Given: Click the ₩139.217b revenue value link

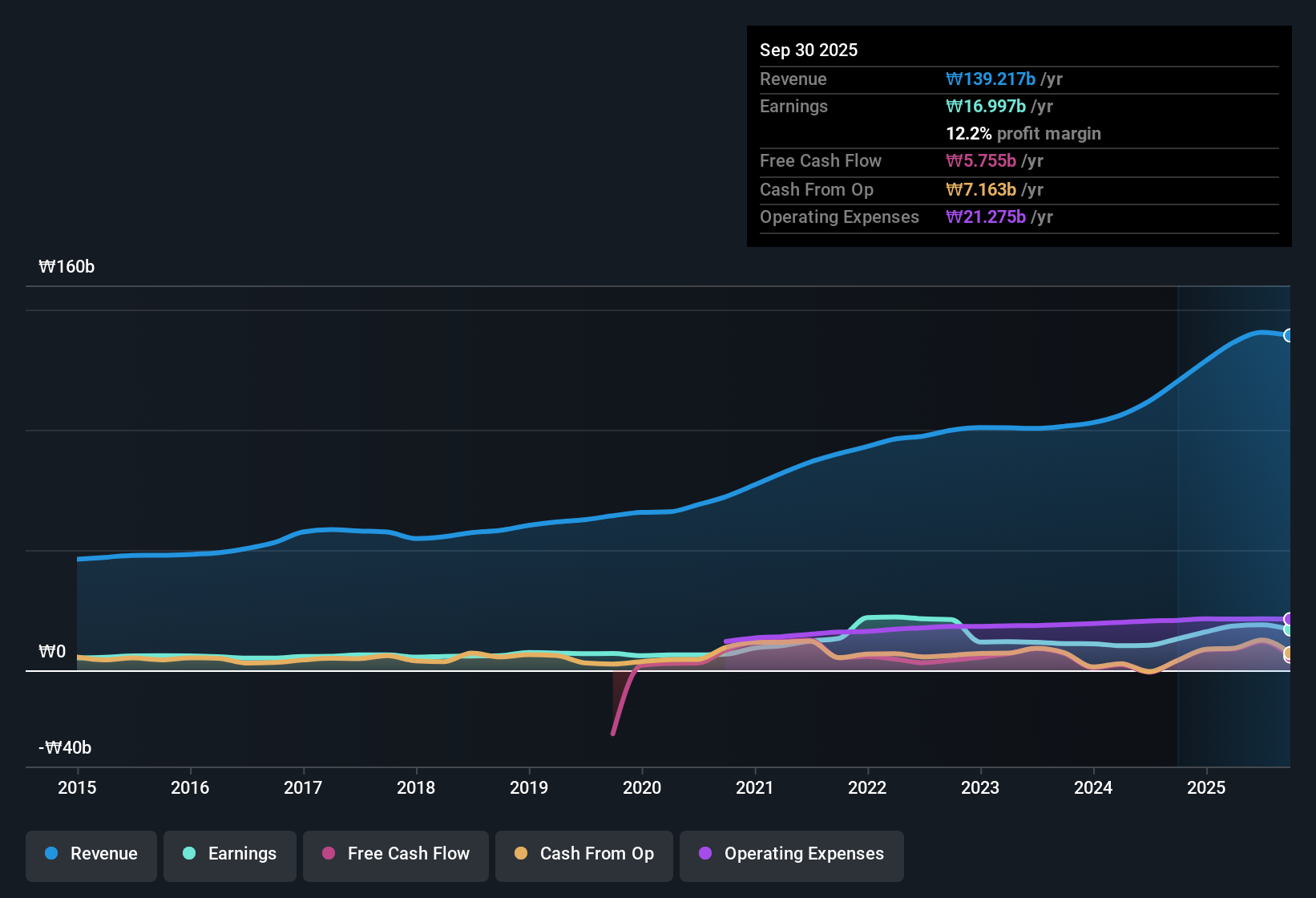Looking at the screenshot, I should tap(991, 79).
